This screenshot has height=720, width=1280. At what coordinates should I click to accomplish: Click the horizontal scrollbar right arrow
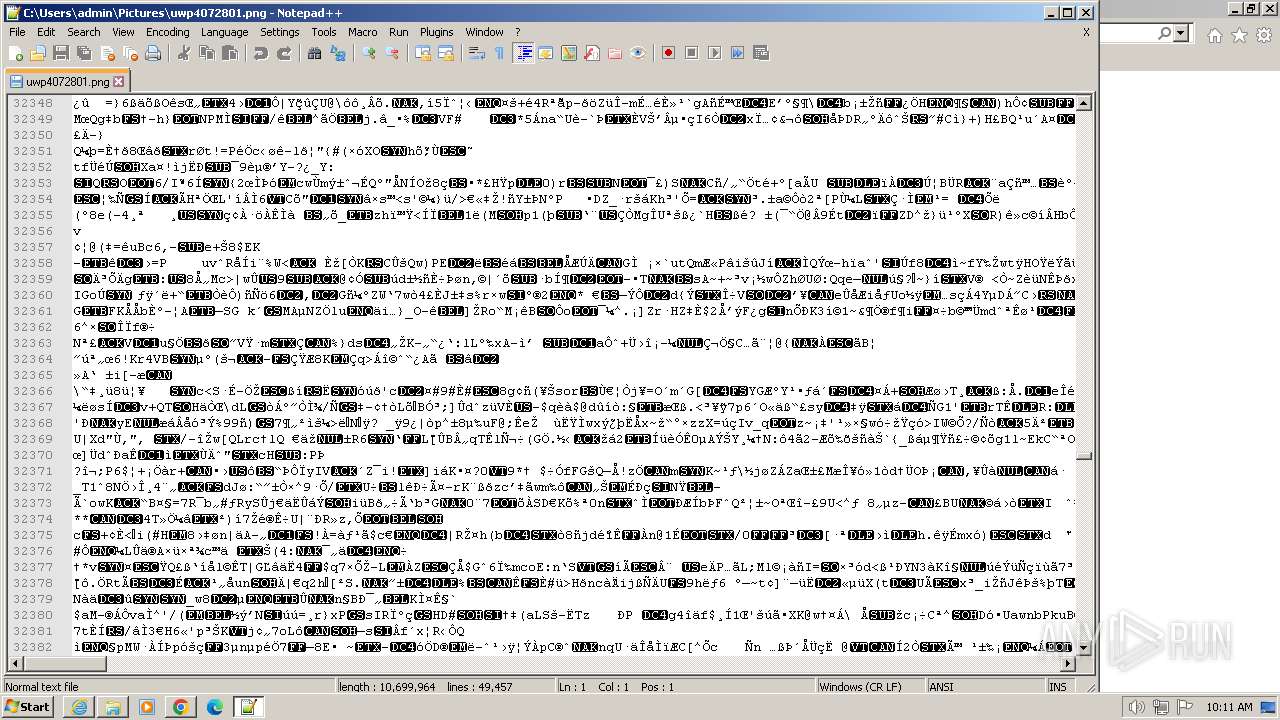coord(1067,663)
